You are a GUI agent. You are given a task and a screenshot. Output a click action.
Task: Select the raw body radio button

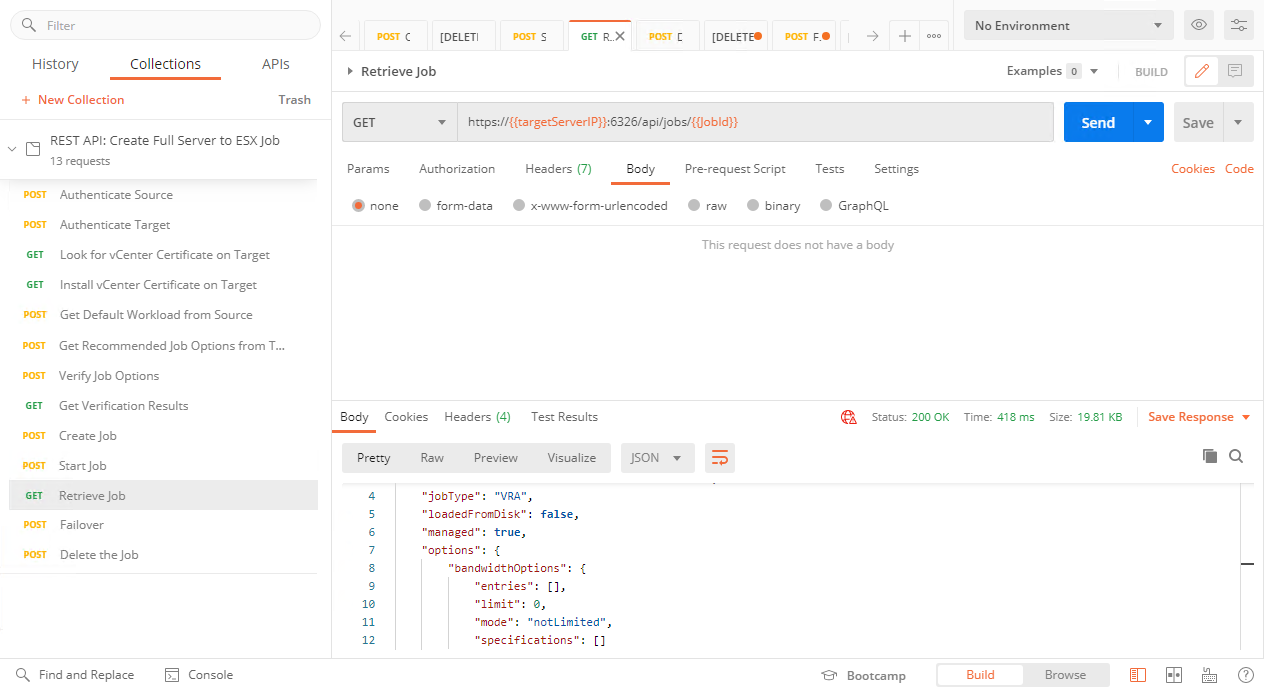(x=692, y=206)
